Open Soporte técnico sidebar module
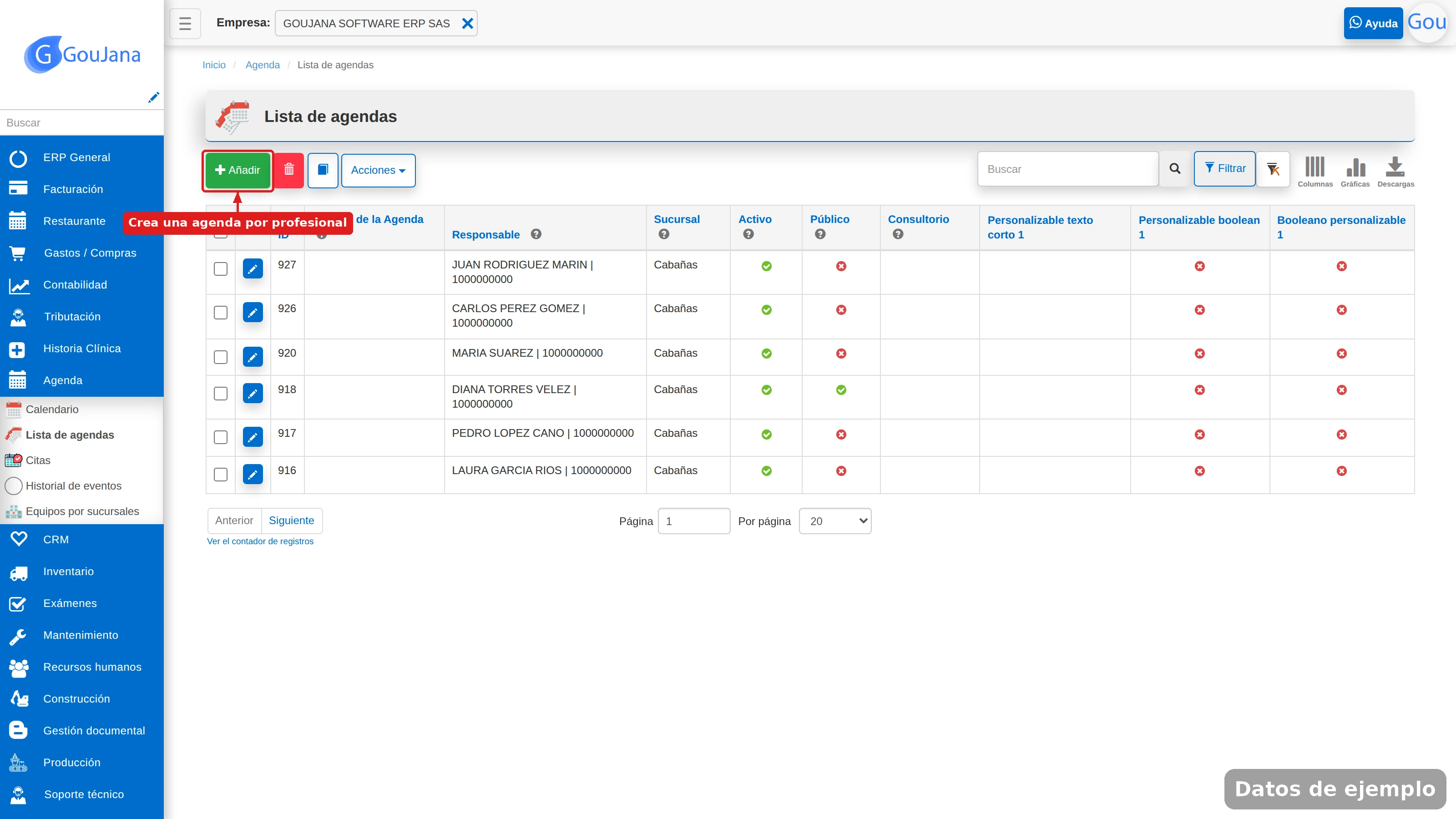The image size is (1456, 819). (x=82, y=795)
